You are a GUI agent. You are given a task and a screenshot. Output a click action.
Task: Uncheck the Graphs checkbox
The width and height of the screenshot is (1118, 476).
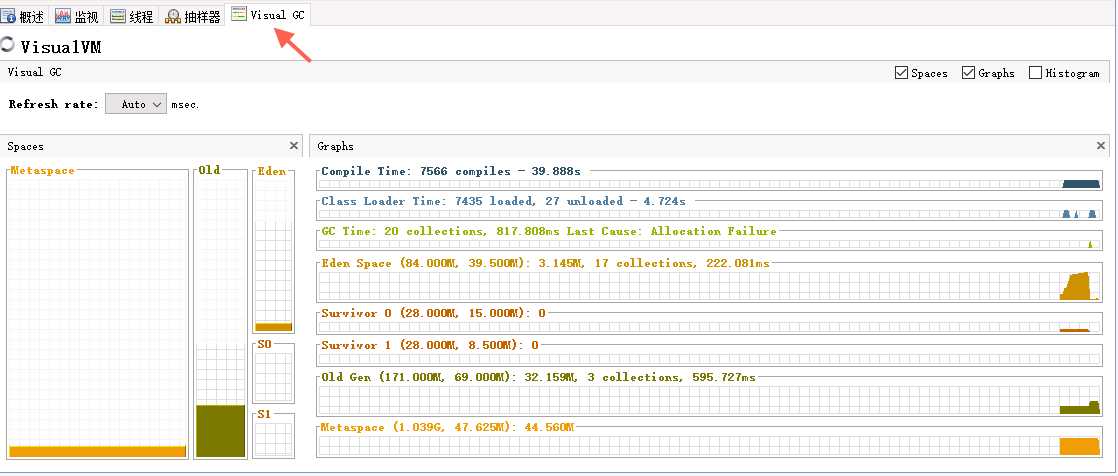click(968, 73)
